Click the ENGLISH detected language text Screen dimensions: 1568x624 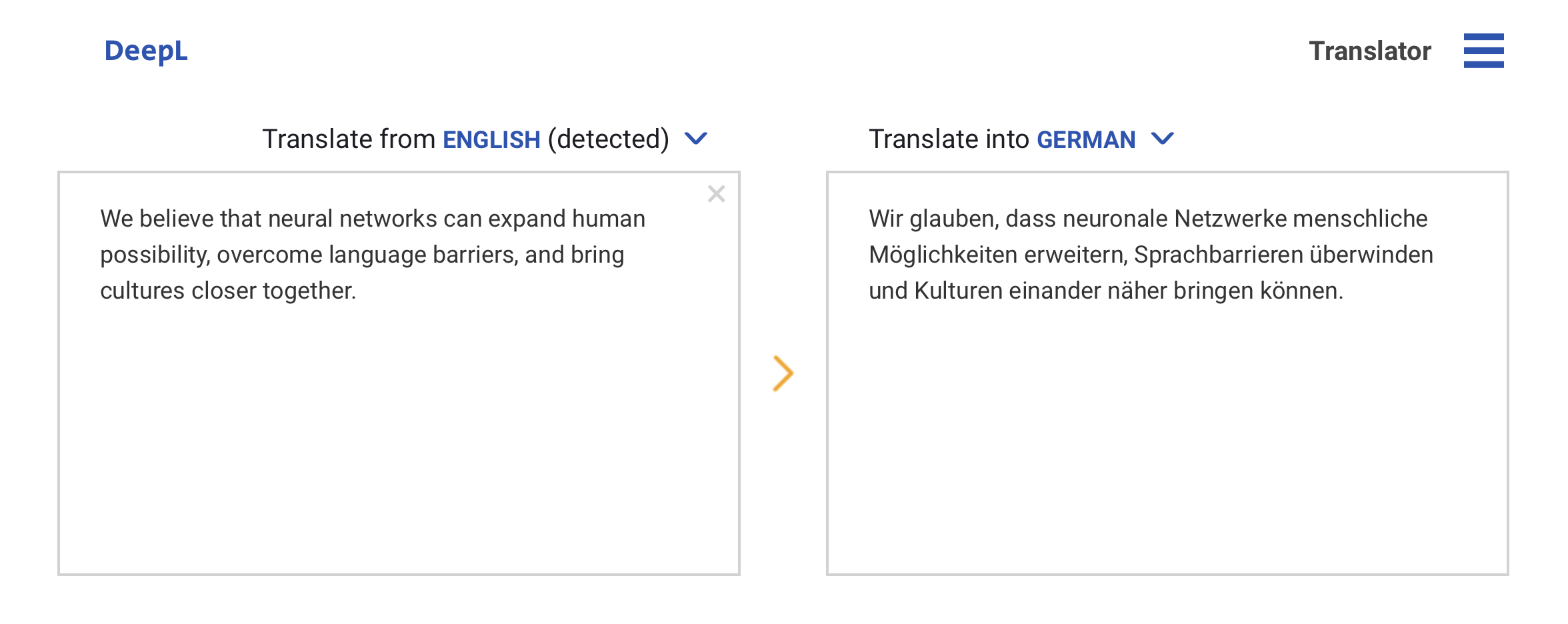[491, 139]
